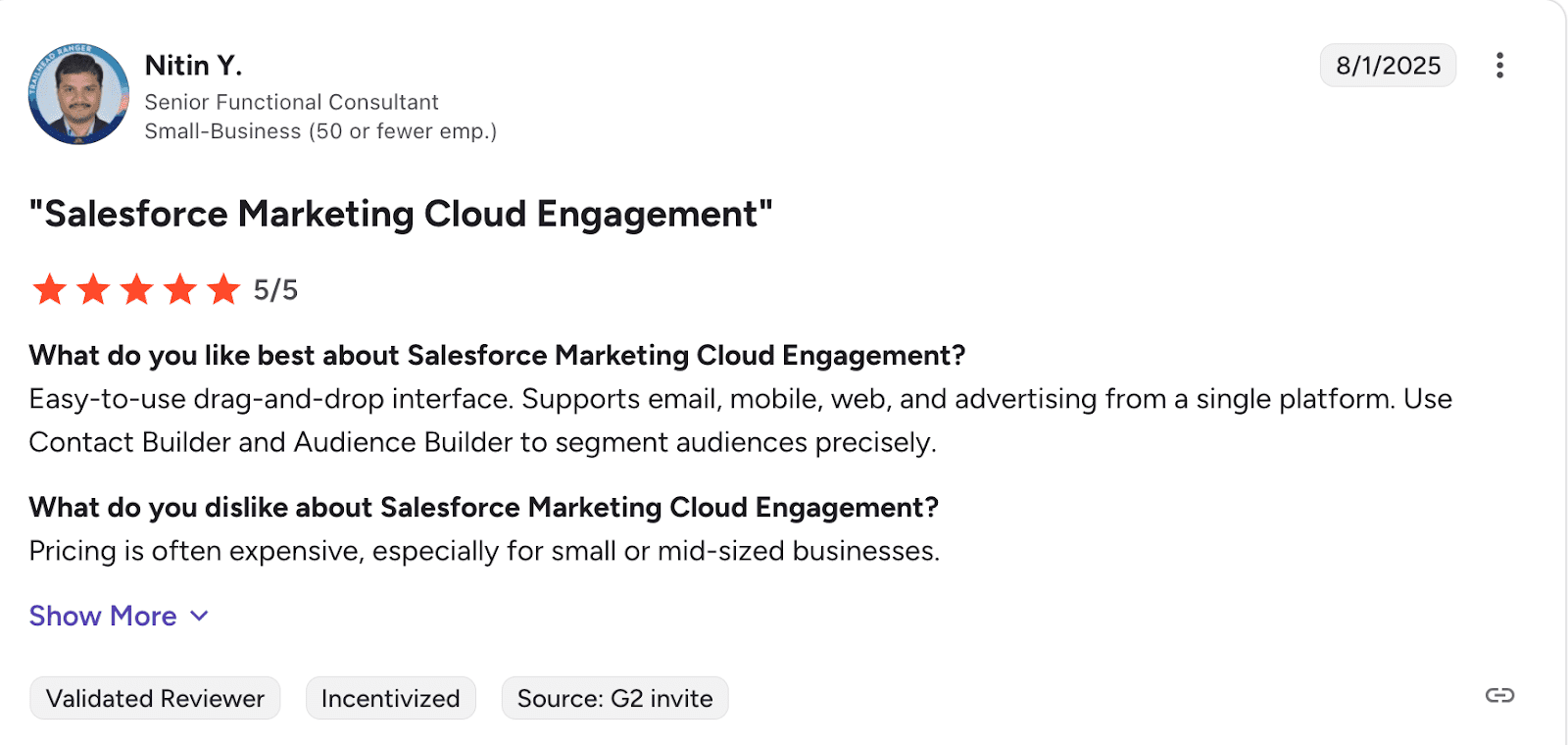Click the fourth rating star
The width and height of the screenshot is (1568, 745).
180,290
